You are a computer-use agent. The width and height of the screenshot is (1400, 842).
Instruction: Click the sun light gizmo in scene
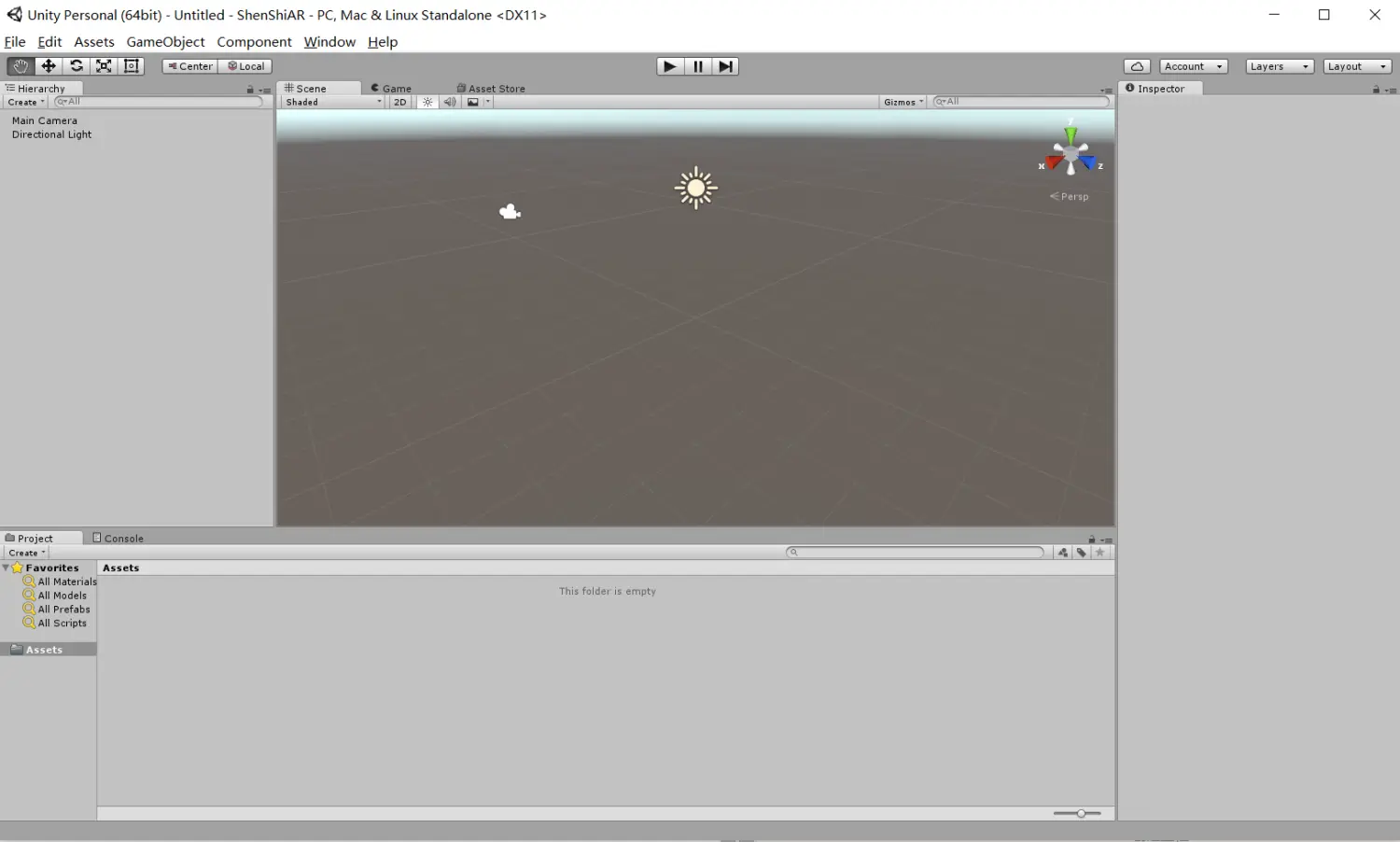pos(696,189)
